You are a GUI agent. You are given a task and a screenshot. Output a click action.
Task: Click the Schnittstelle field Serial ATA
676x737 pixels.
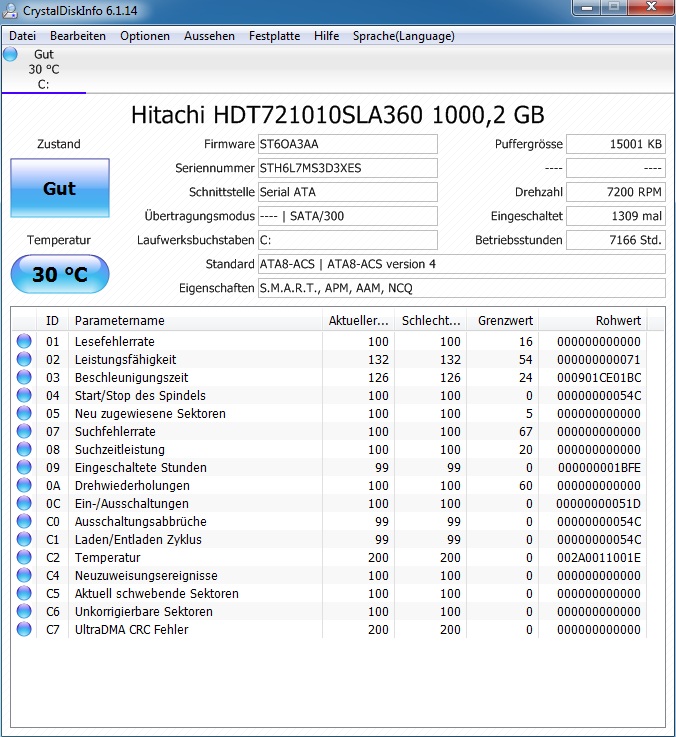[x=347, y=192]
